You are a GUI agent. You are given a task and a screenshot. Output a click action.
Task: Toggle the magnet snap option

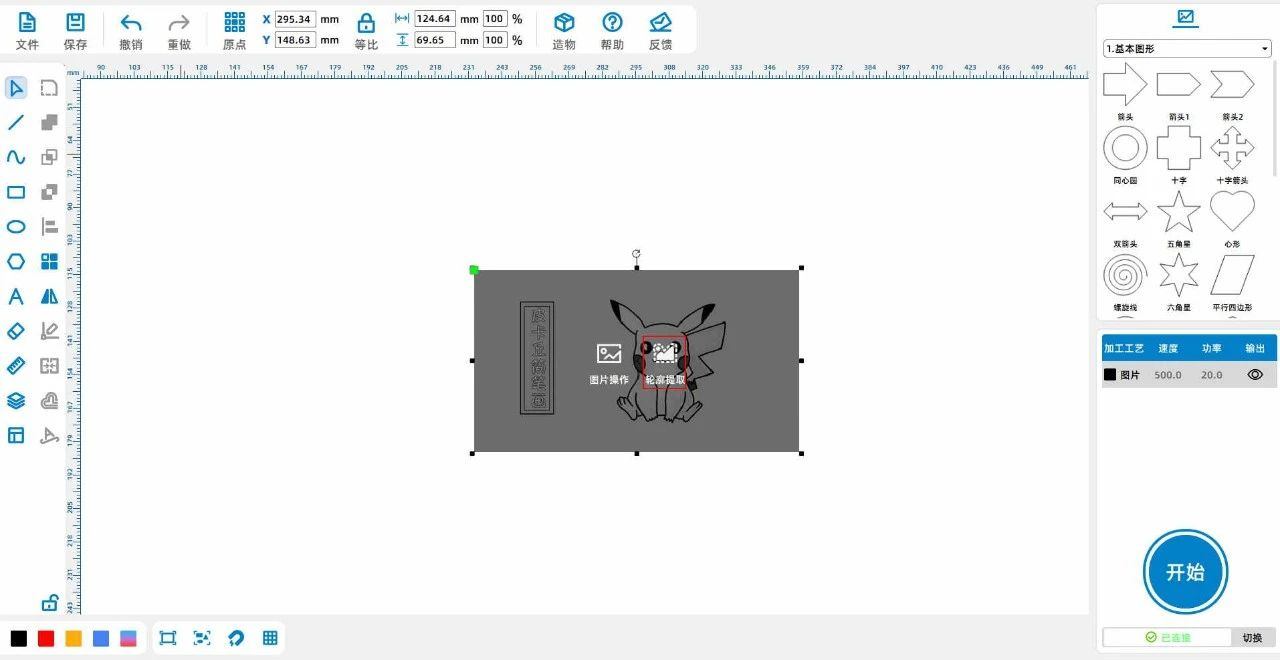coord(236,638)
